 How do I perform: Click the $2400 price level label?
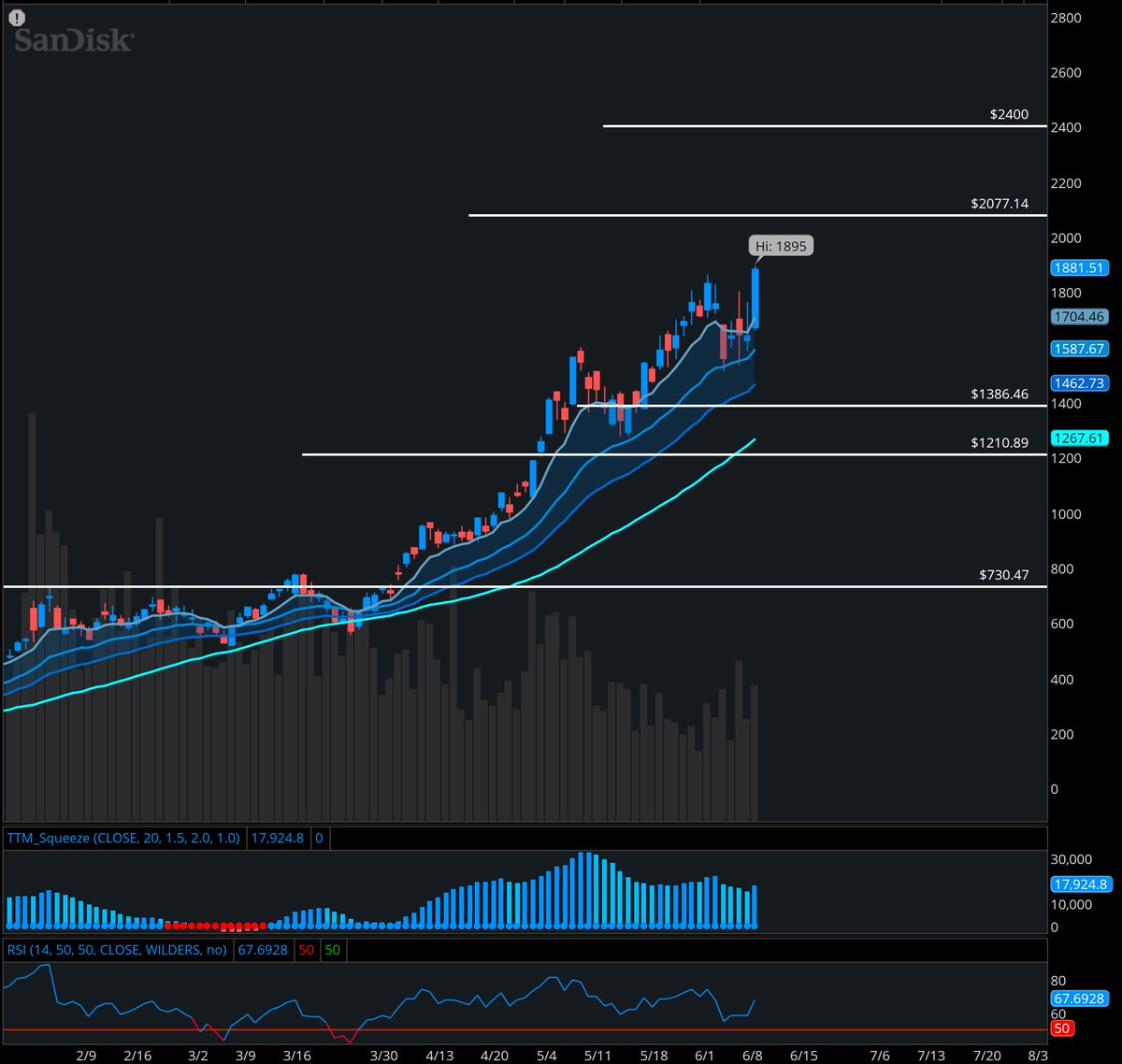(1009, 114)
